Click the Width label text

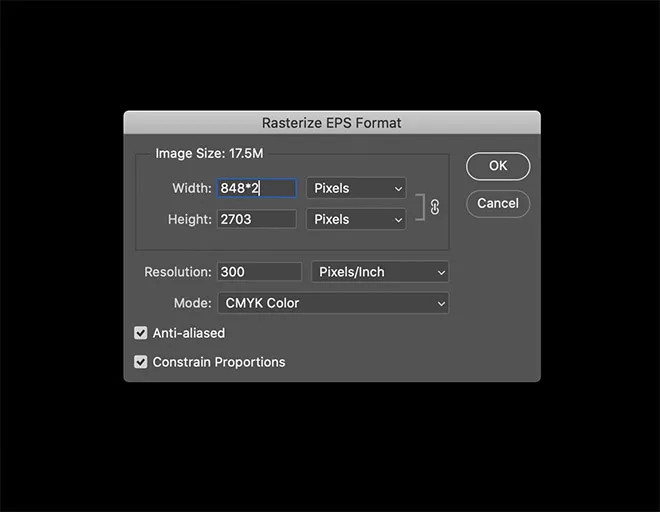click(x=191, y=188)
